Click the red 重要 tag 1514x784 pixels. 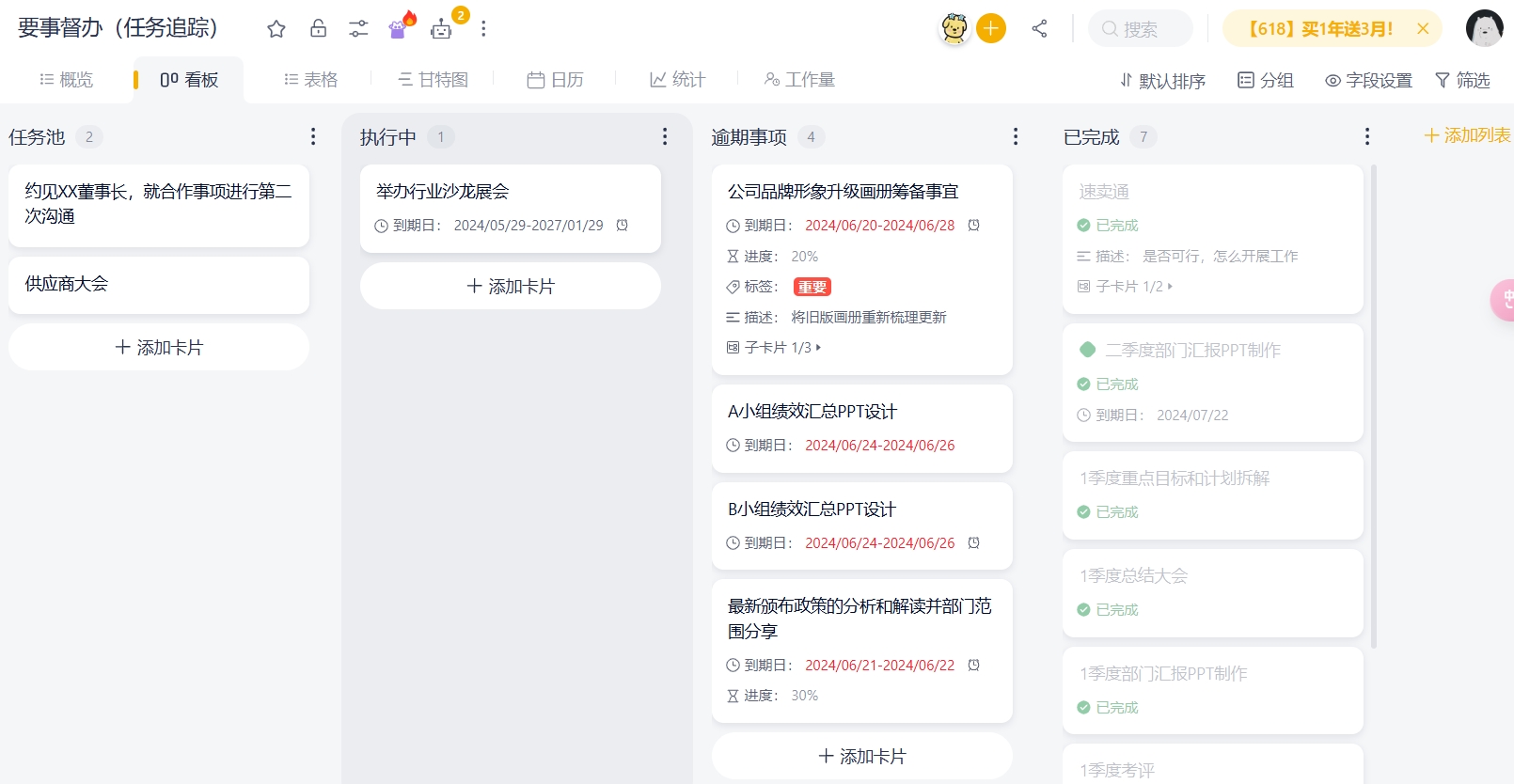click(812, 287)
